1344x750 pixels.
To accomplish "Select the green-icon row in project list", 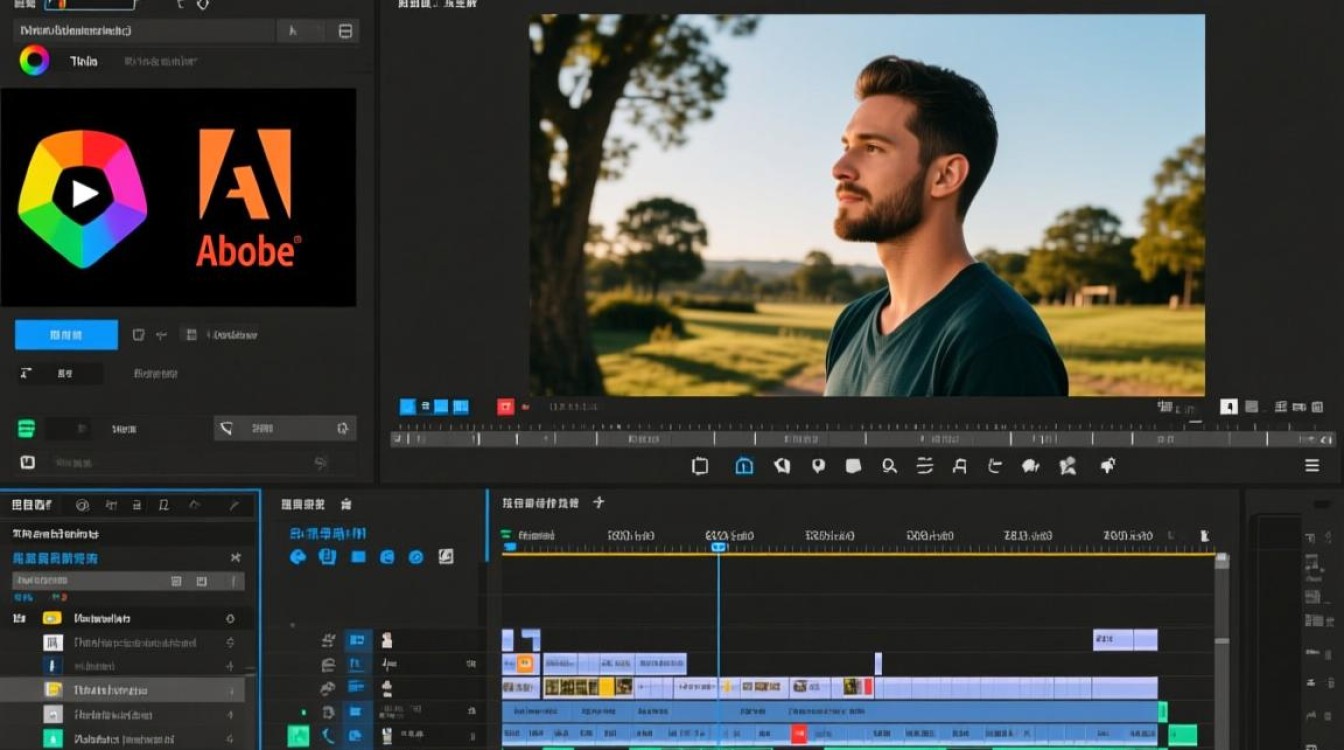I will 128,738.
